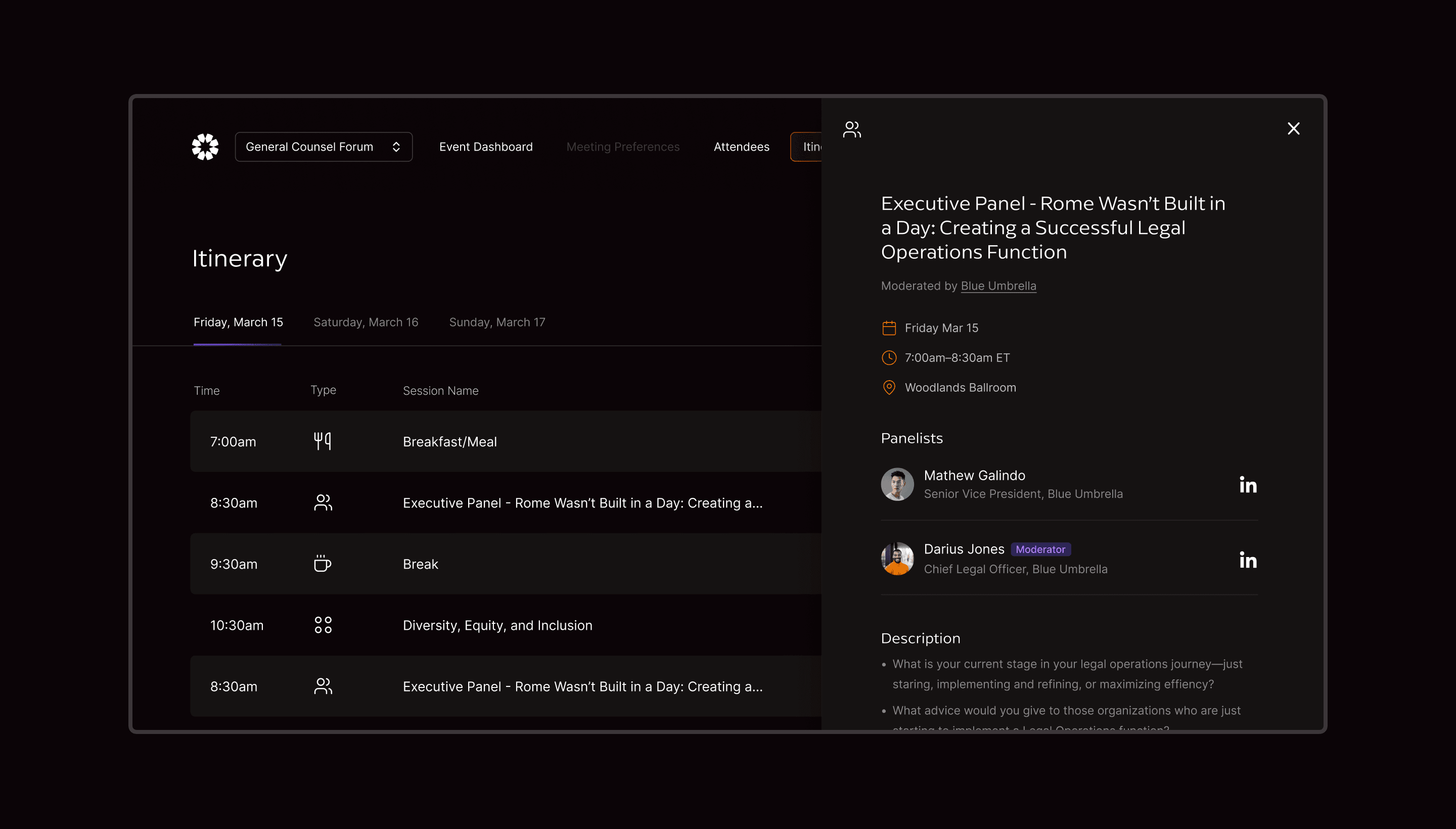Open Darius Jones's LinkedIn profile icon
Screen dimensions: 1456x829
[x=1248, y=560]
